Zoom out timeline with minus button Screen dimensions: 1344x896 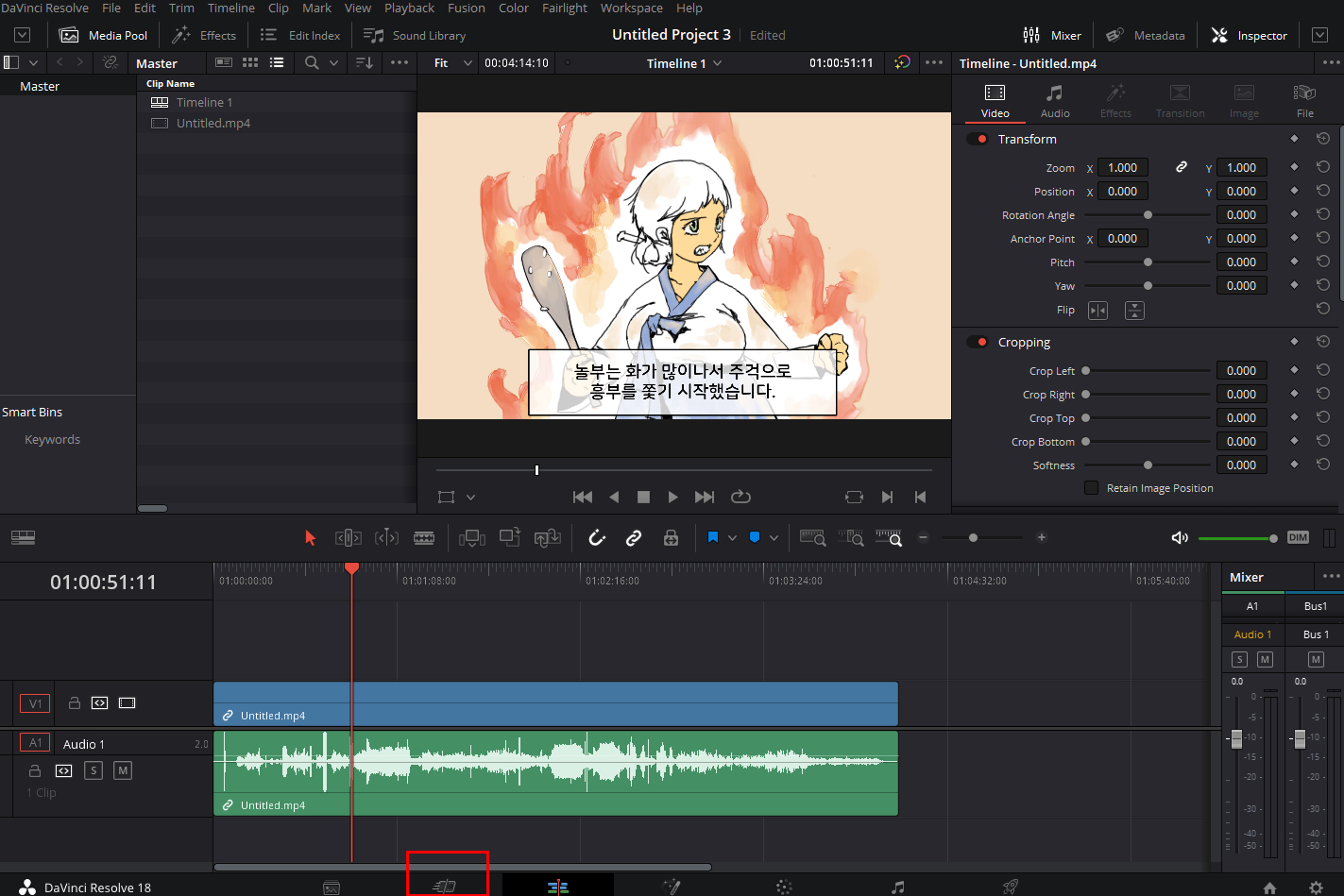[x=924, y=537]
